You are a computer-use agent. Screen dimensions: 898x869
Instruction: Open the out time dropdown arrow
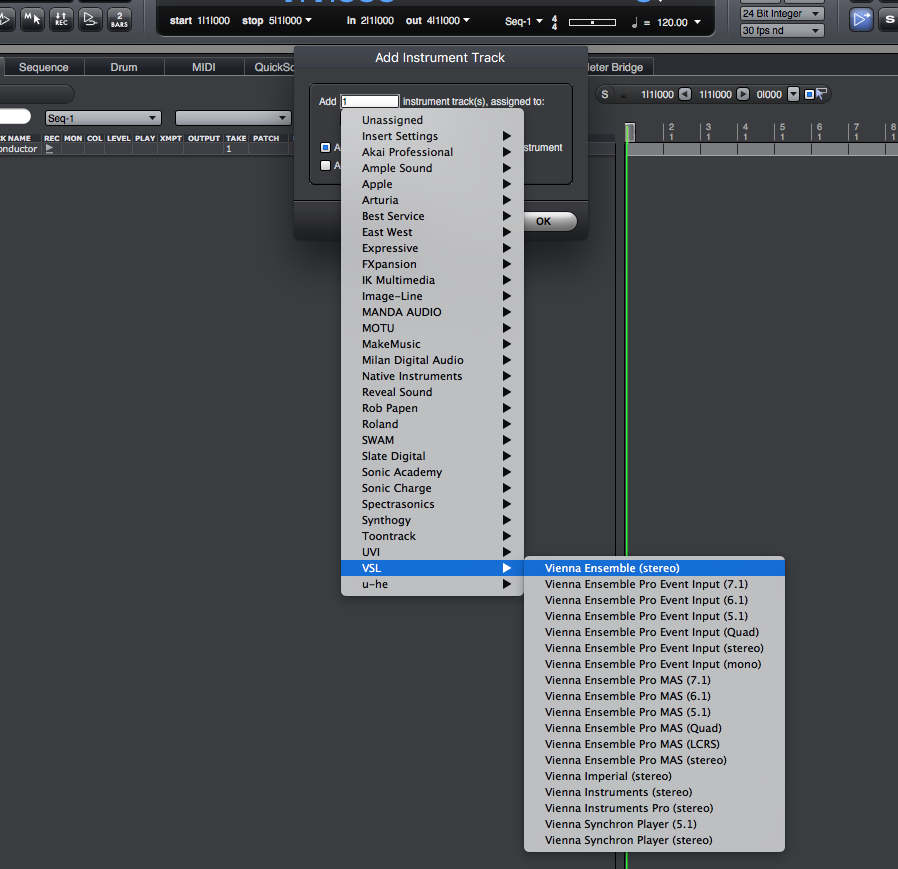tap(466, 21)
